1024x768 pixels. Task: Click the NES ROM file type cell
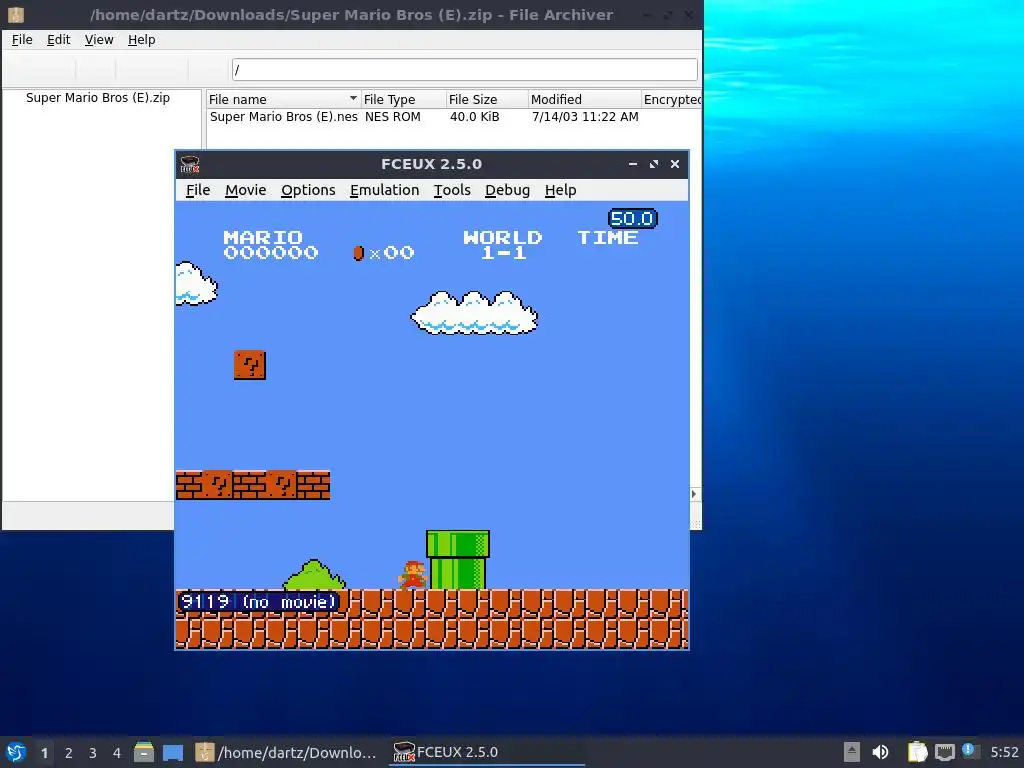[x=392, y=117]
